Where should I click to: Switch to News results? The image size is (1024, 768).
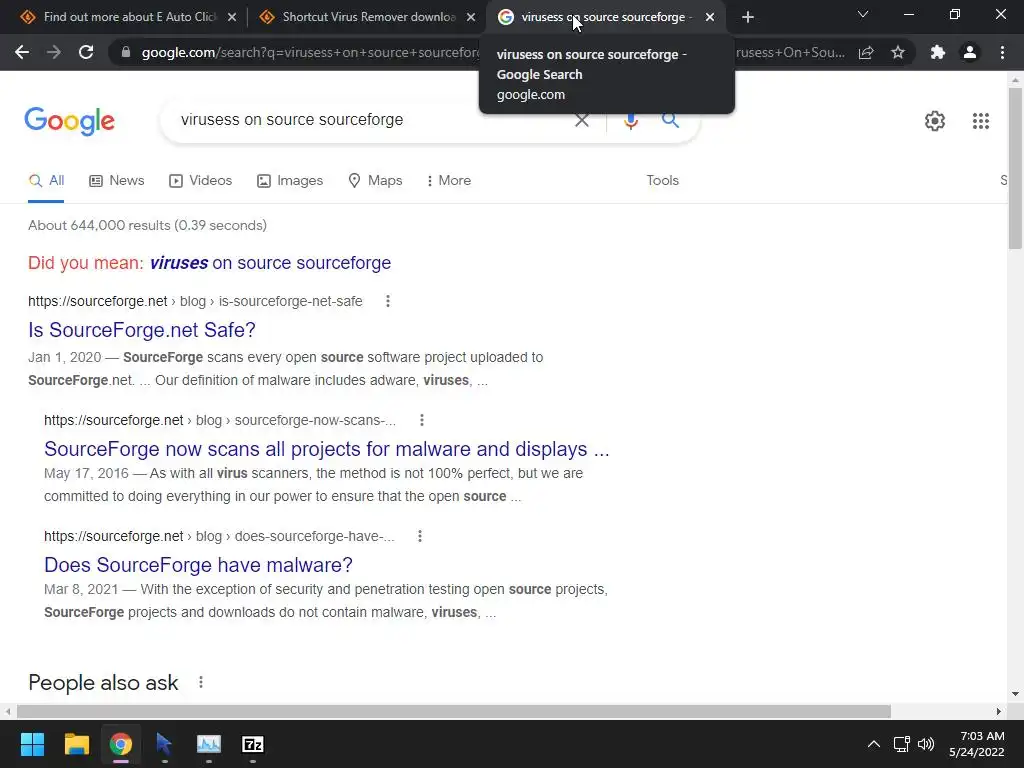[x=116, y=181]
